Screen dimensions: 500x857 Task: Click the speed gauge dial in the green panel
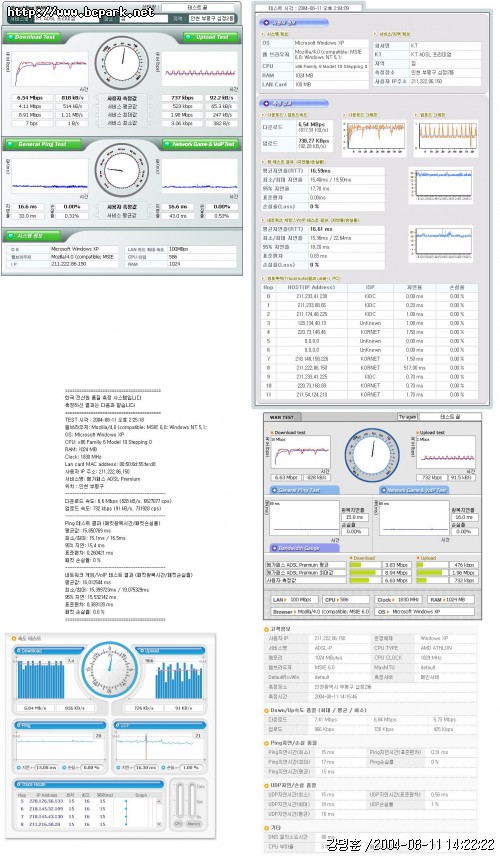(122, 63)
